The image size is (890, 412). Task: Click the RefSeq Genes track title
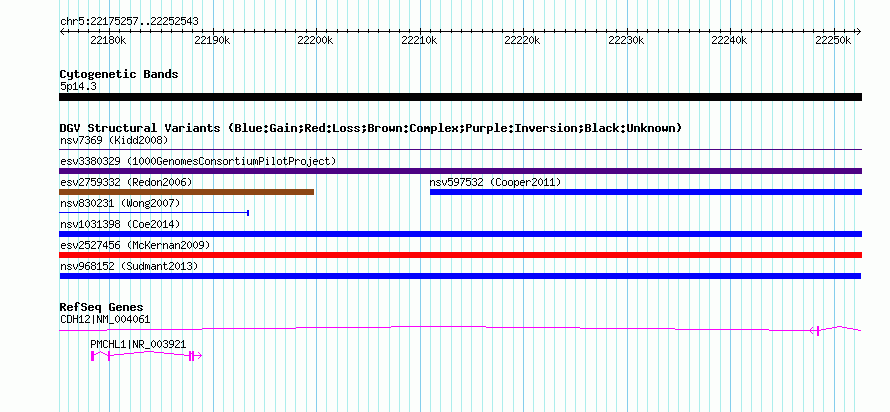102,308
